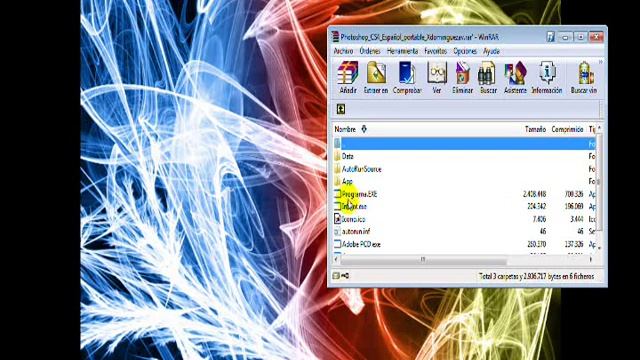Open the Herramientas menu
640x360 pixels.
coord(402,51)
